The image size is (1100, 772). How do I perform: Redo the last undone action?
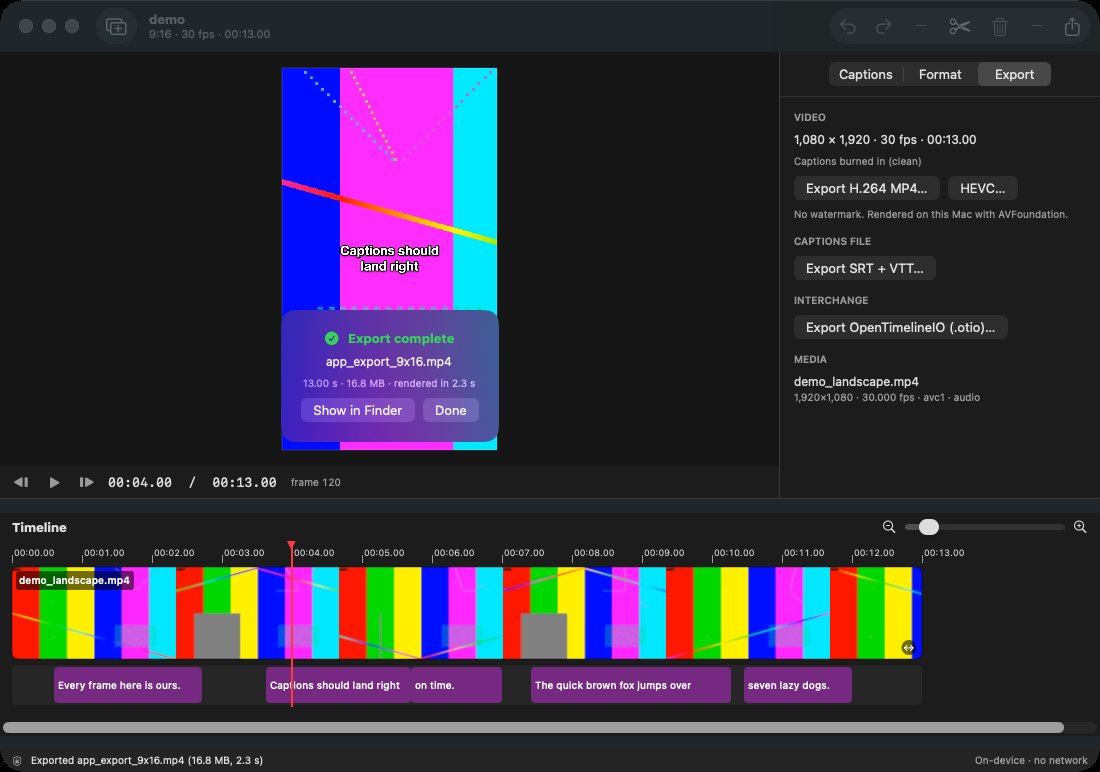click(x=884, y=27)
